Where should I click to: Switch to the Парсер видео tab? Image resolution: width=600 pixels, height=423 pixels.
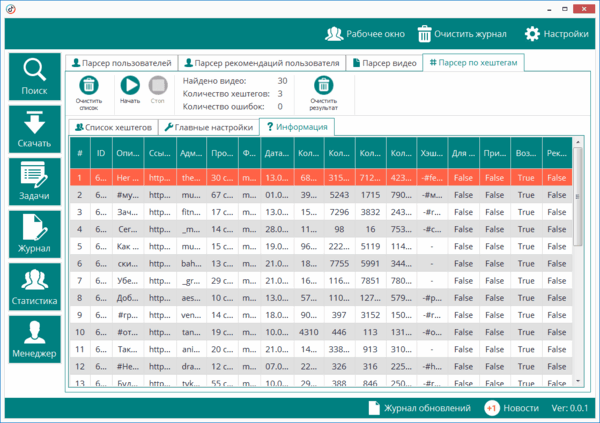coord(384,63)
